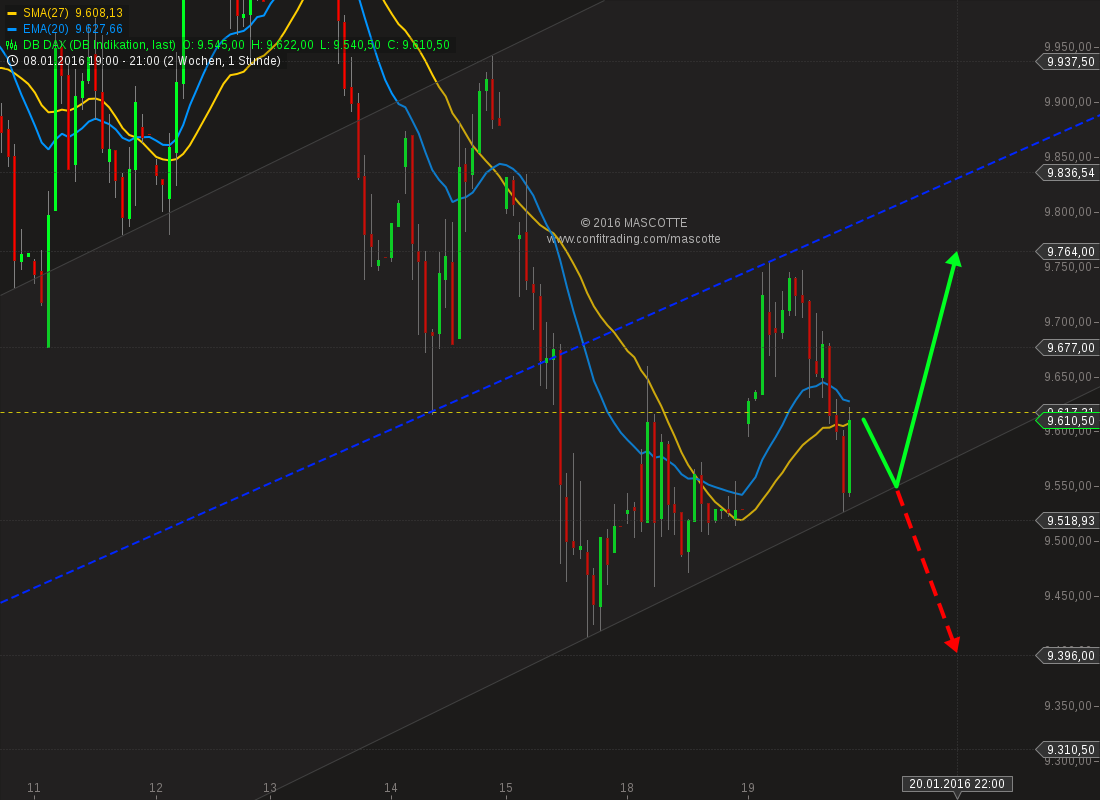
Task: Click the date label 14 on time axis
Action: point(391,788)
